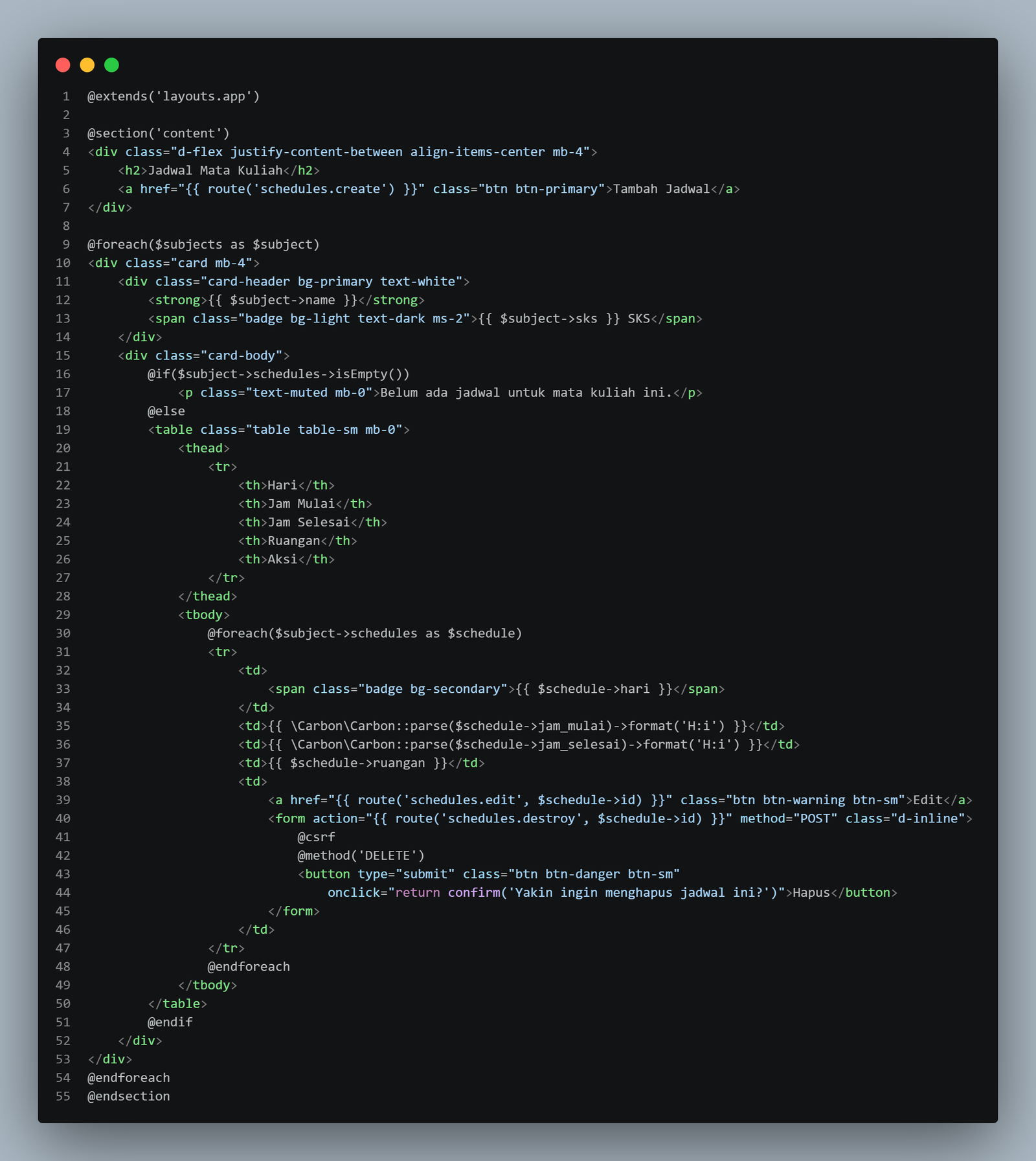Click the opening <tbody> tag
The height and width of the screenshot is (1161, 1036).
204,615
